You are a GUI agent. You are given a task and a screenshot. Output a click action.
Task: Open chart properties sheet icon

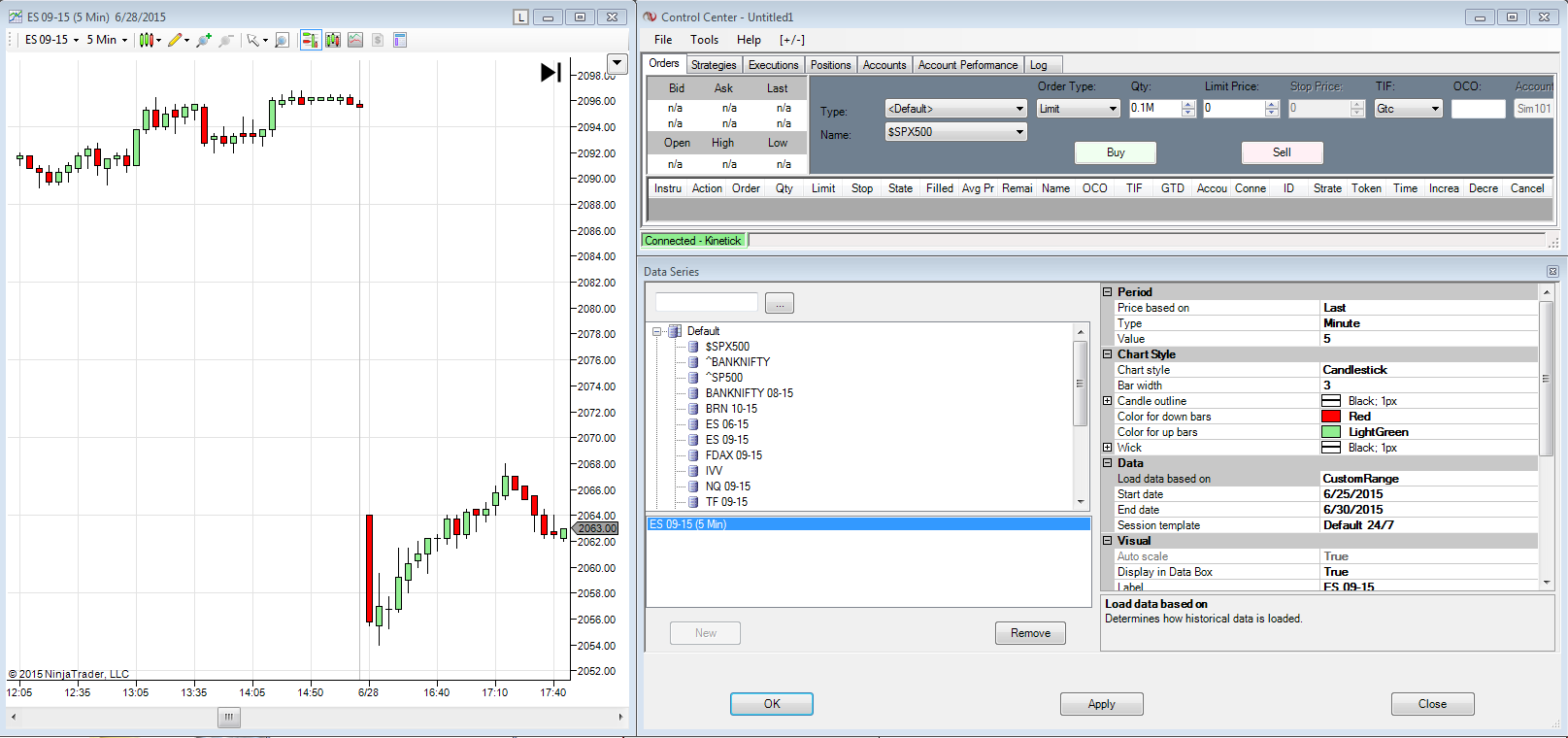pyautogui.click(x=400, y=40)
